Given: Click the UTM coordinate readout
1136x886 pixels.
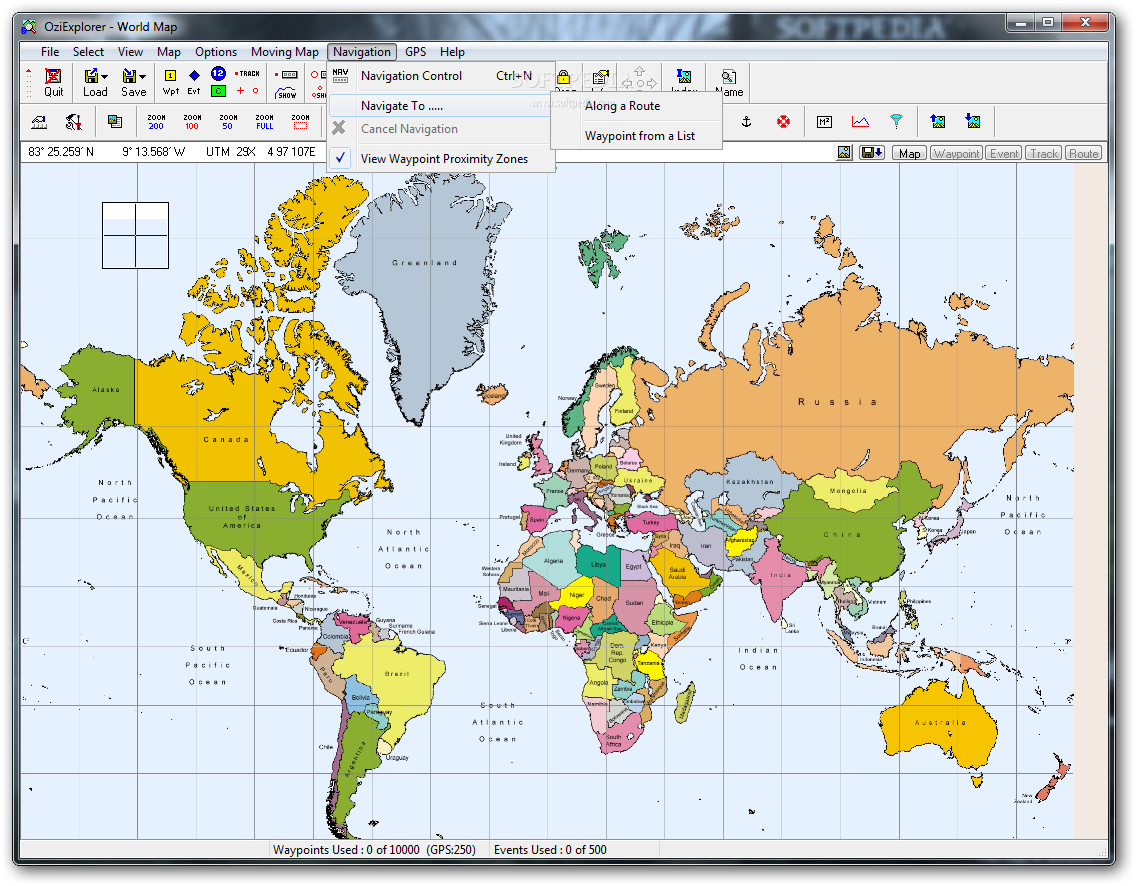Looking at the screenshot, I should click(260, 152).
